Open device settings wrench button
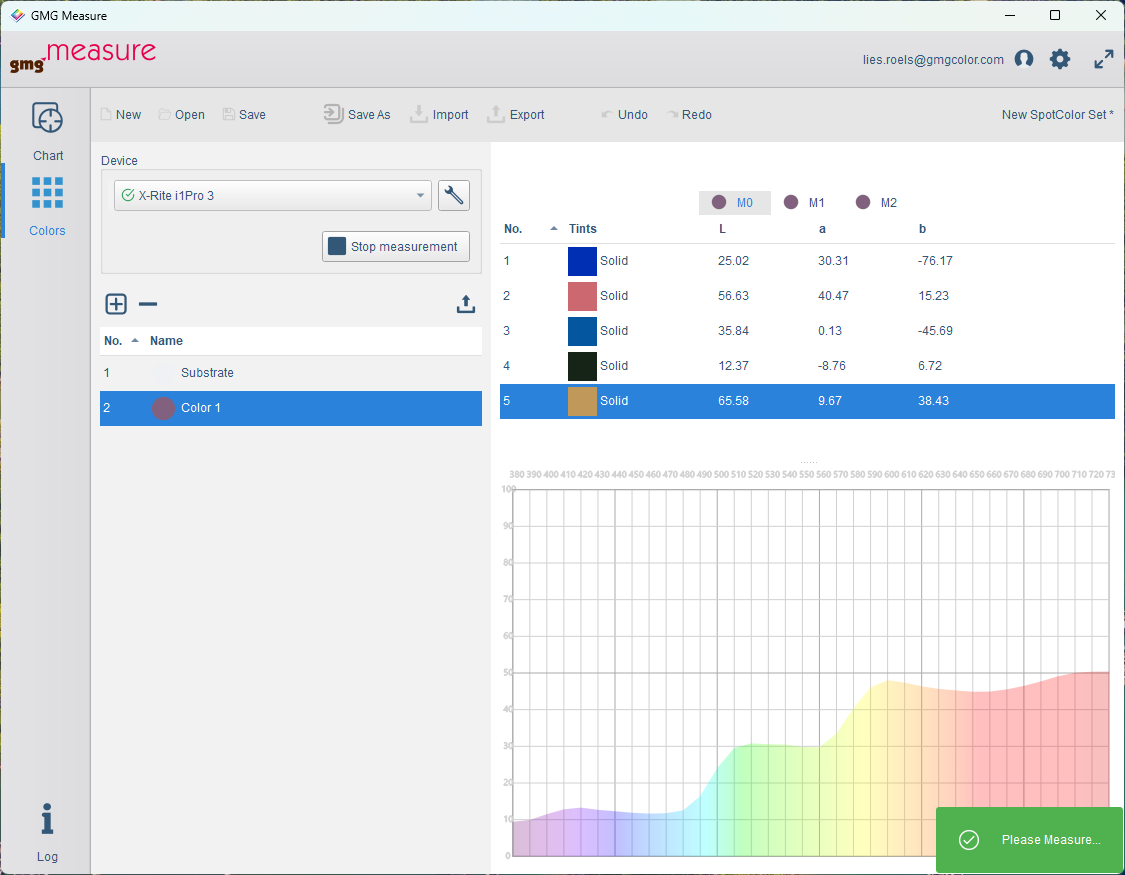1125x875 pixels. (453, 195)
